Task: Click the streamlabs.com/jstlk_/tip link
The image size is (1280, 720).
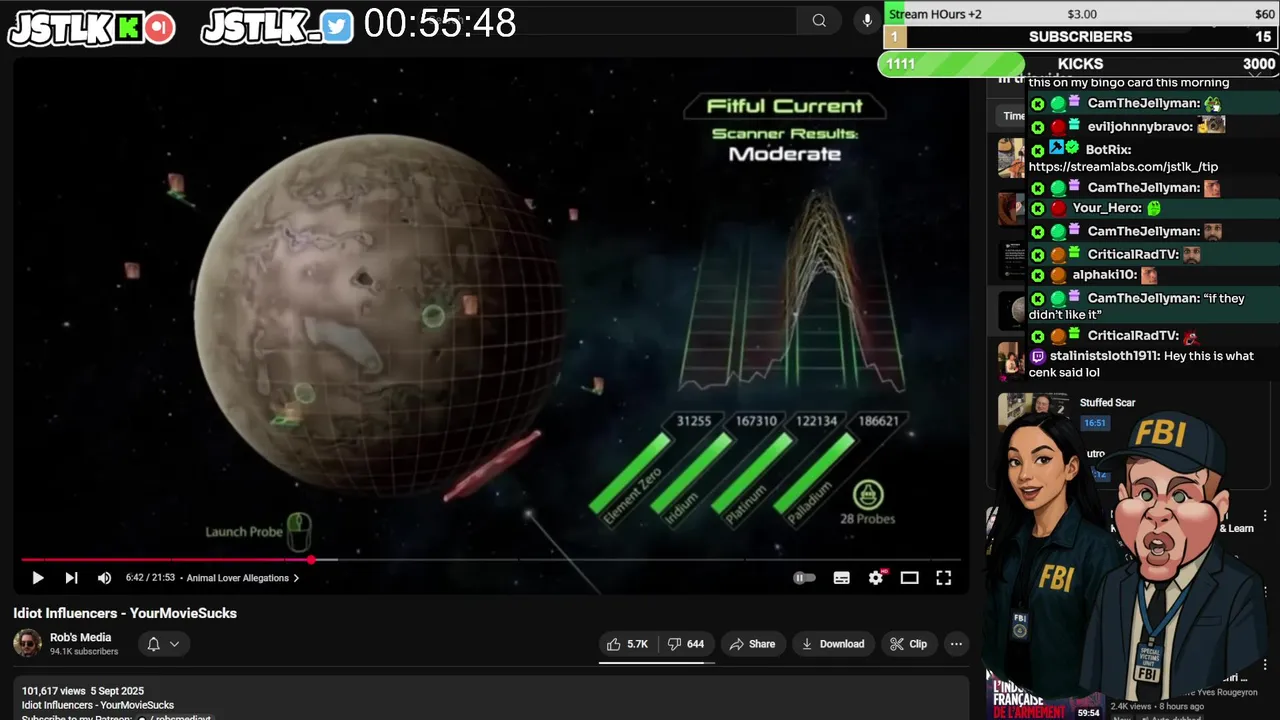Action: (1123, 167)
